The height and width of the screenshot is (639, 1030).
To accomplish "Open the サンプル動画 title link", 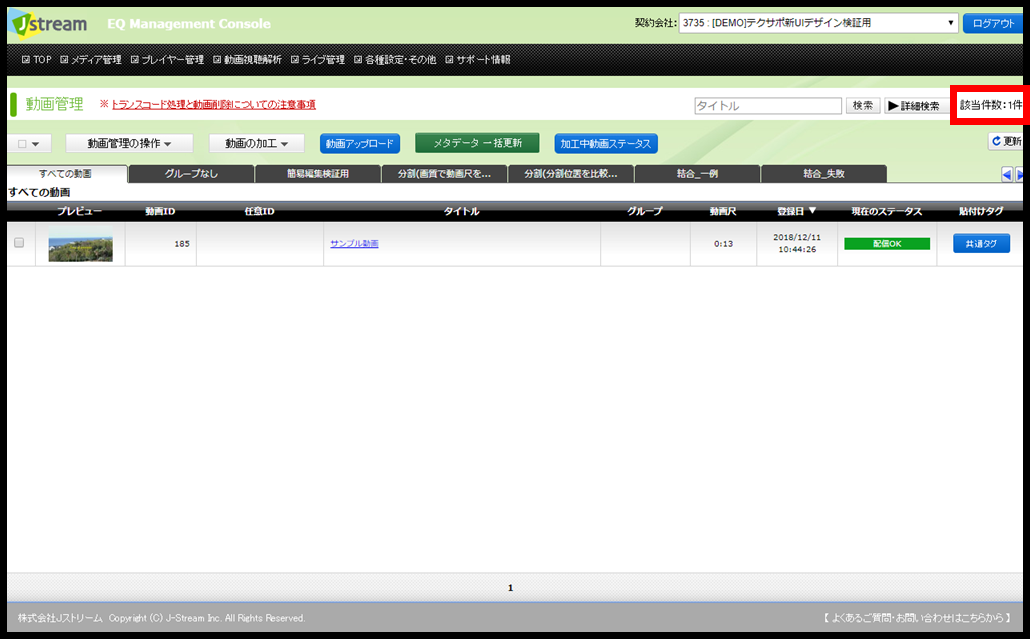I will [354, 244].
